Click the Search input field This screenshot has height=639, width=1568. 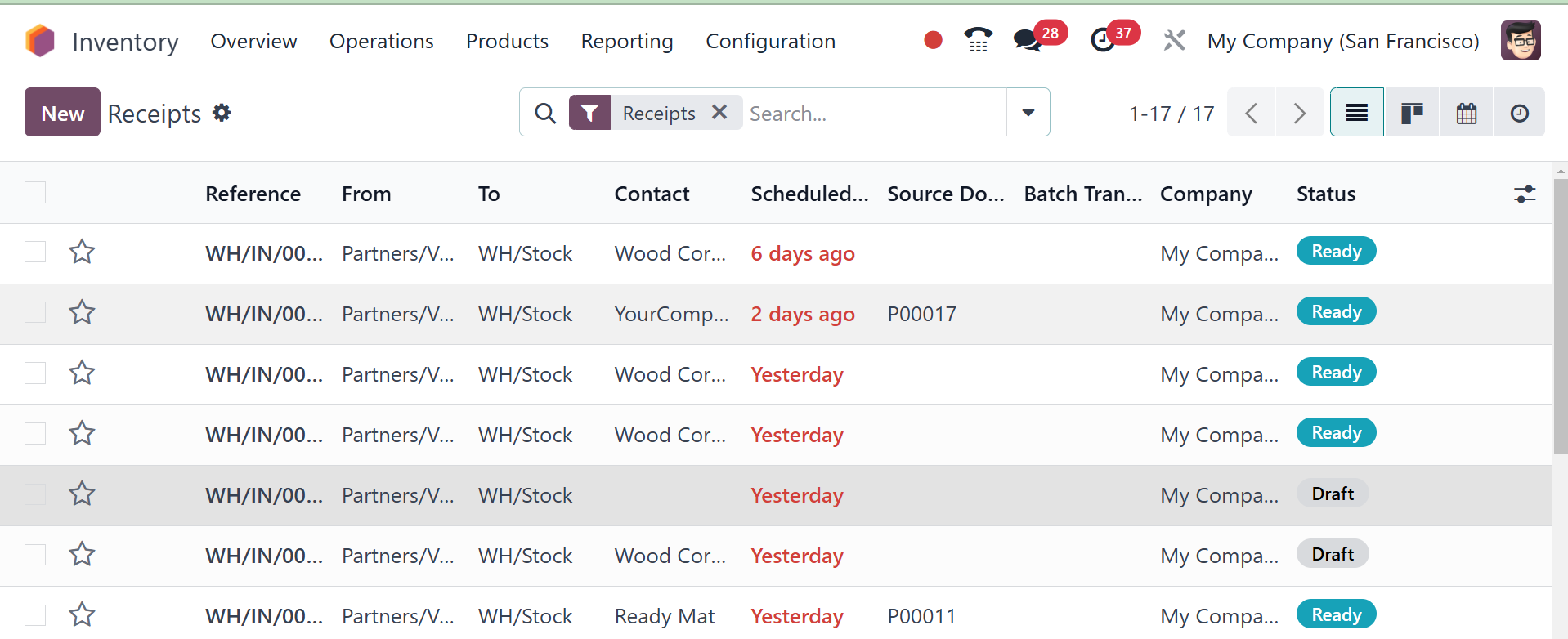click(x=873, y=113)
